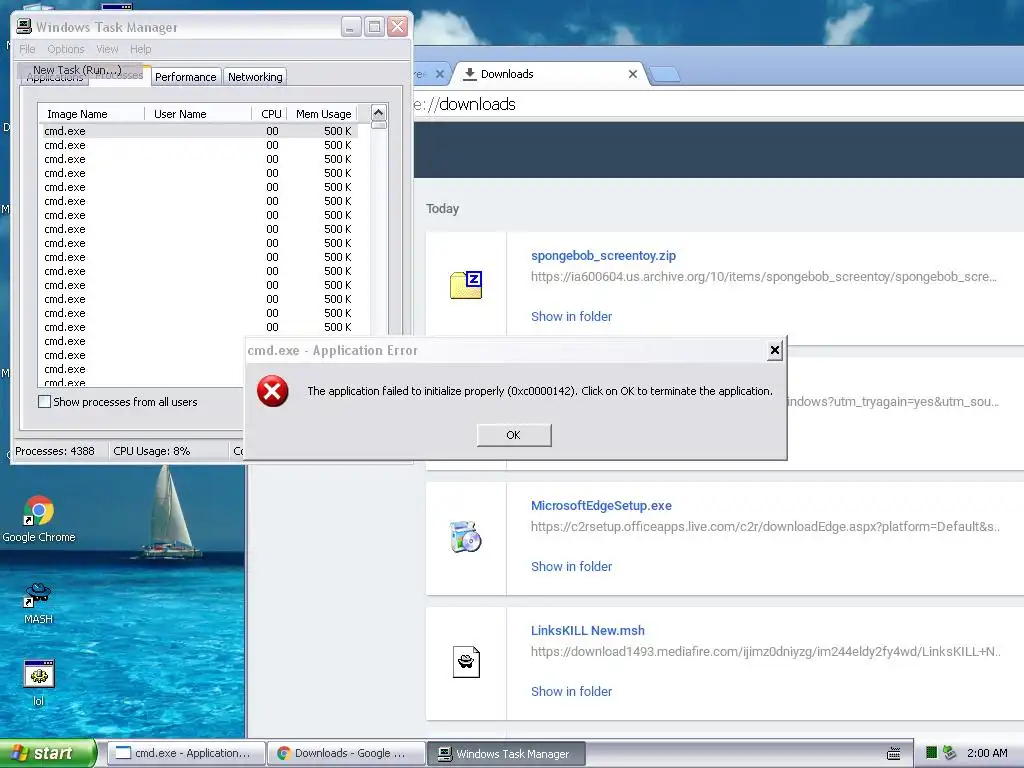Open the MASH desktop shortcut
The width and height of the screenshot is (1024, 768).
coord(38,603)
